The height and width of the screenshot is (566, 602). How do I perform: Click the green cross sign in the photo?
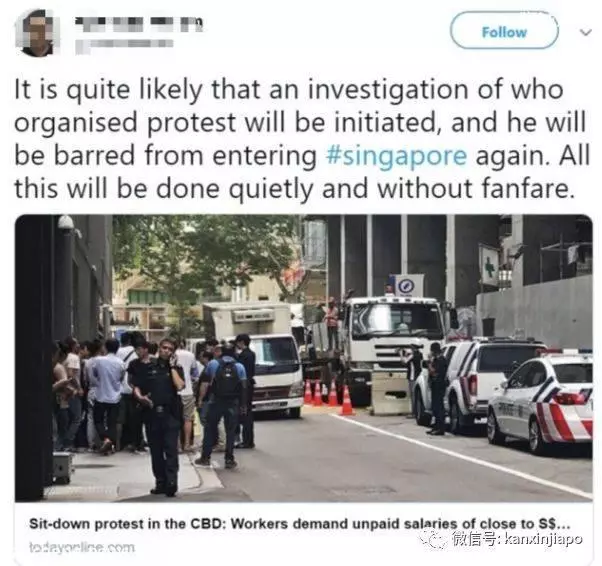coord(488,266)
